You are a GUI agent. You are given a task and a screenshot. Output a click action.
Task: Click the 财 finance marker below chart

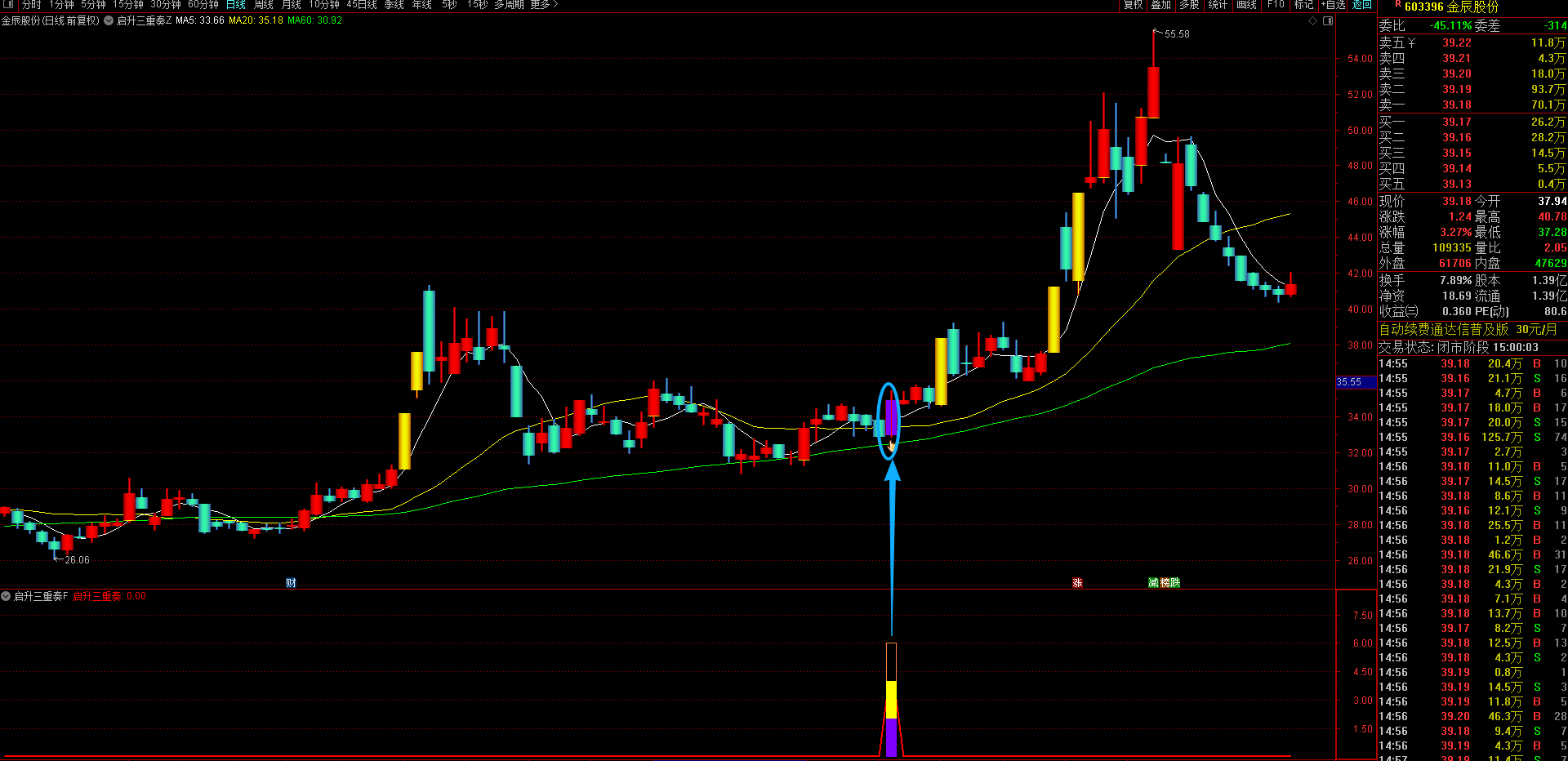coord(291,582)
